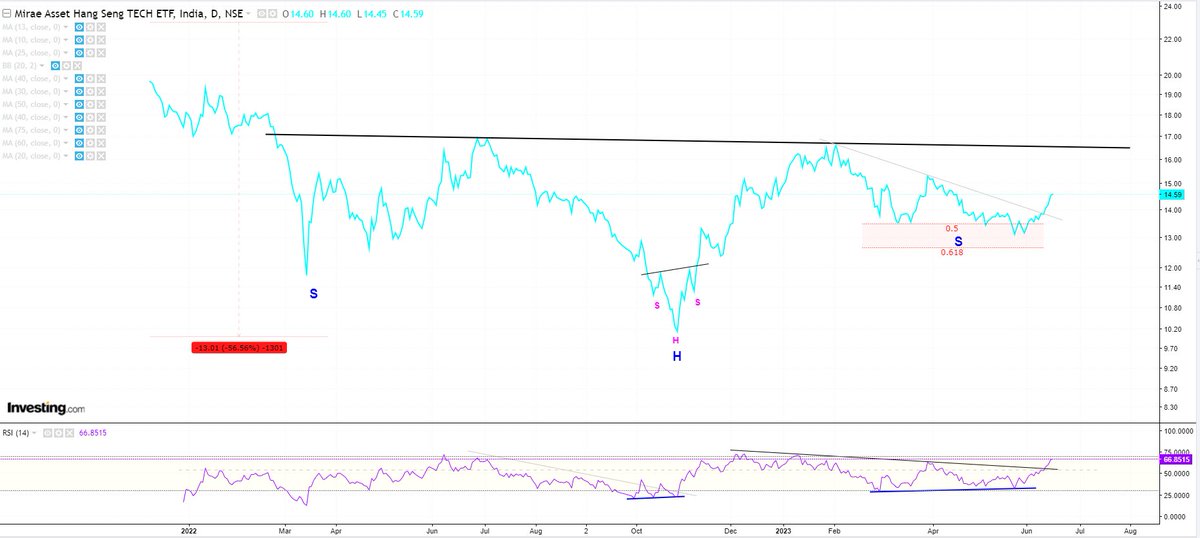Hide the MA (30, close, 0) indicator
The height and width of the screenshot is (538, 1200).
click(79, 91)
